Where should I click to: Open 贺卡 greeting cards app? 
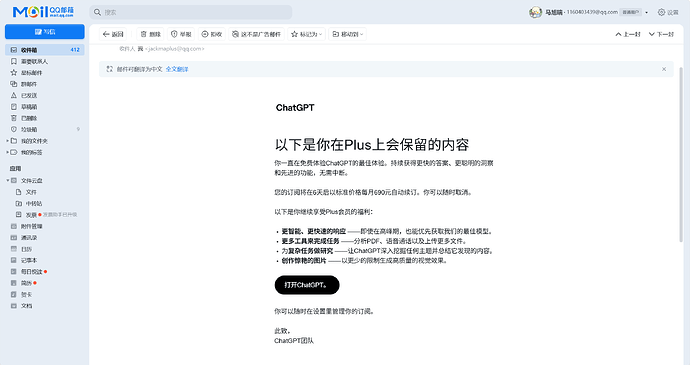[x=26, y=295]
